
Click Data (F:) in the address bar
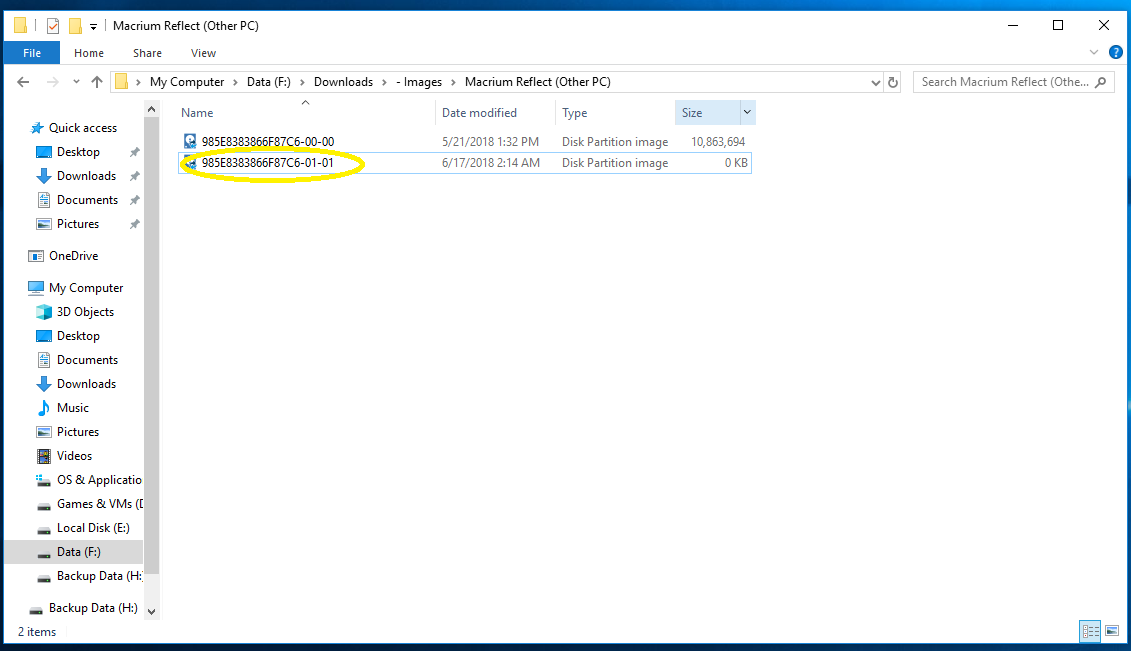268,81
